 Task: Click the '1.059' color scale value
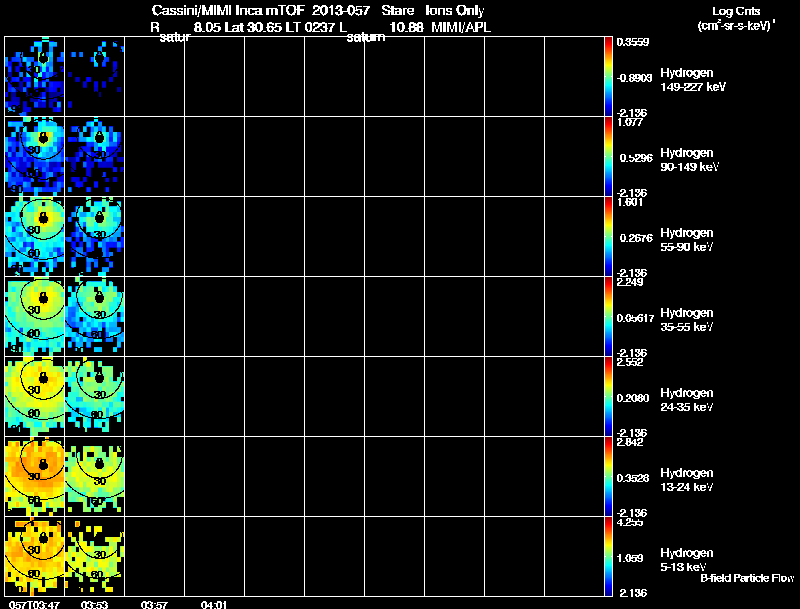[630, 558]
